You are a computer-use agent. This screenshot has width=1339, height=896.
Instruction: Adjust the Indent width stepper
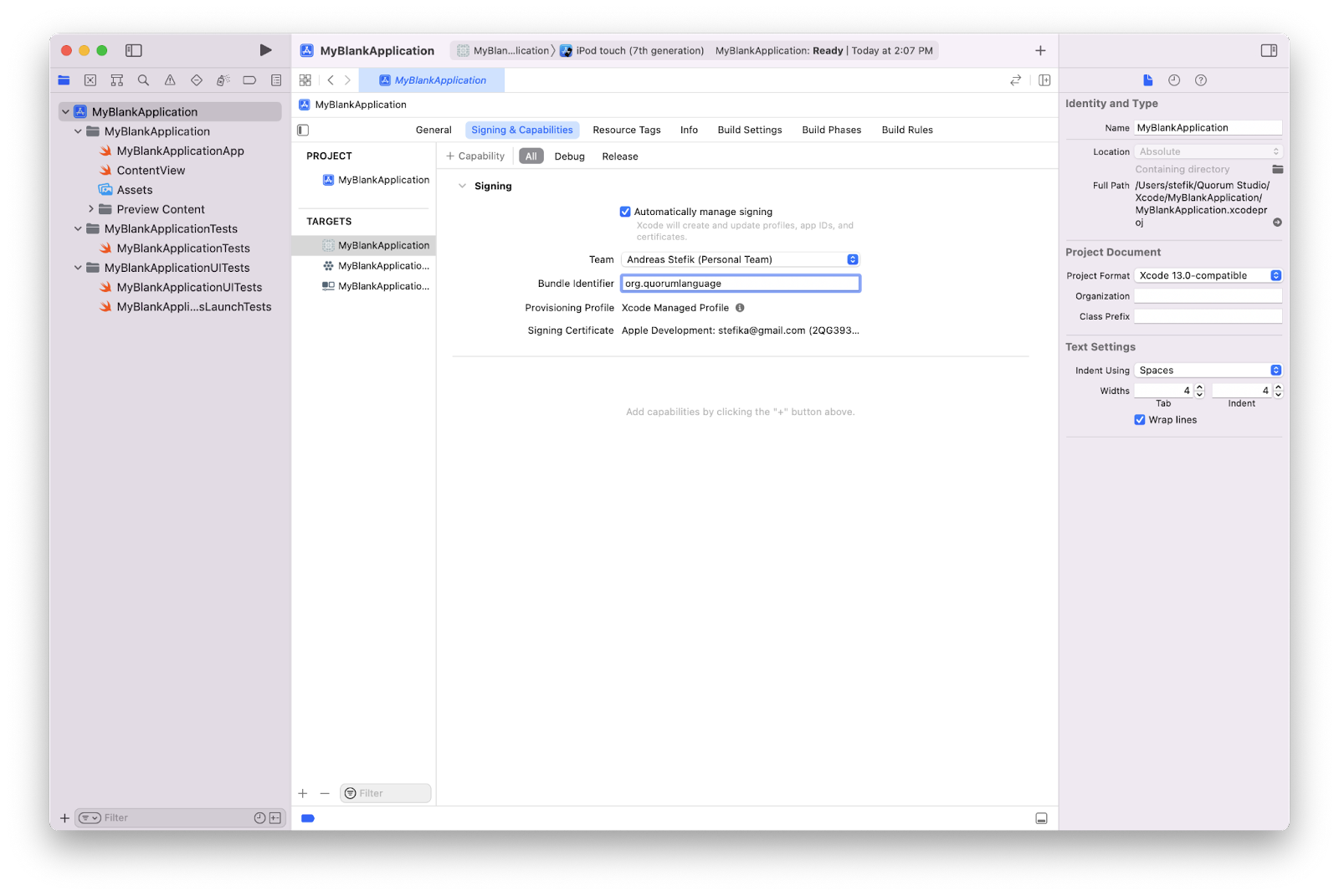(1278, 391)
